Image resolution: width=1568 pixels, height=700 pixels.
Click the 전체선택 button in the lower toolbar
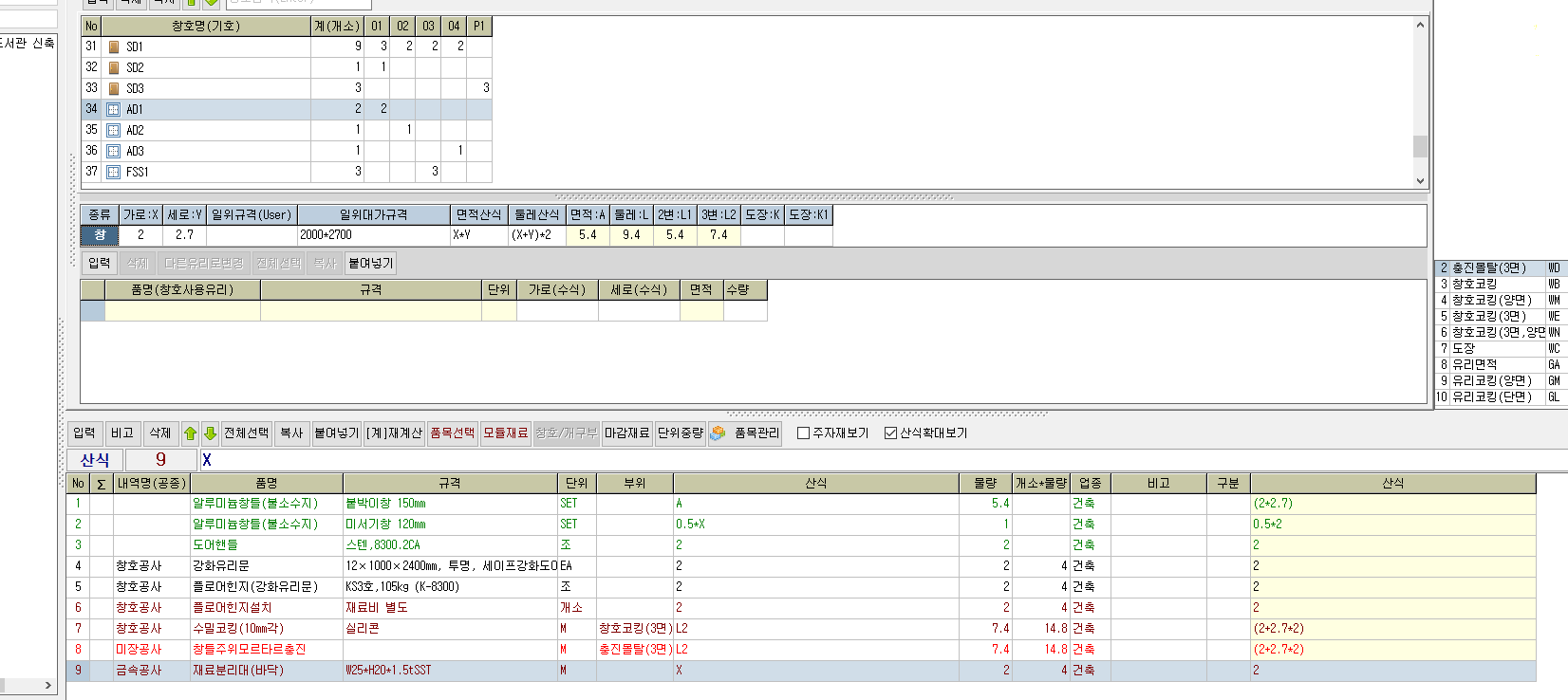pyautogui.click(x=247, y=433)
